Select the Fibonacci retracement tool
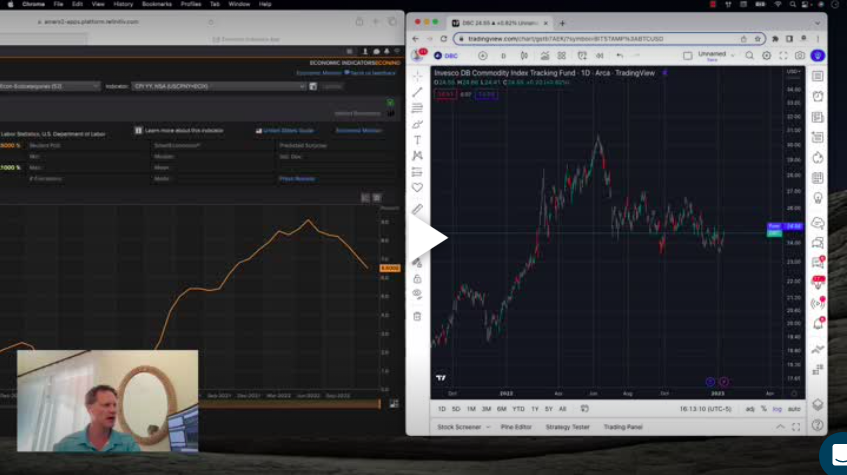Screen dimensions: 847x475 [417, 108]
